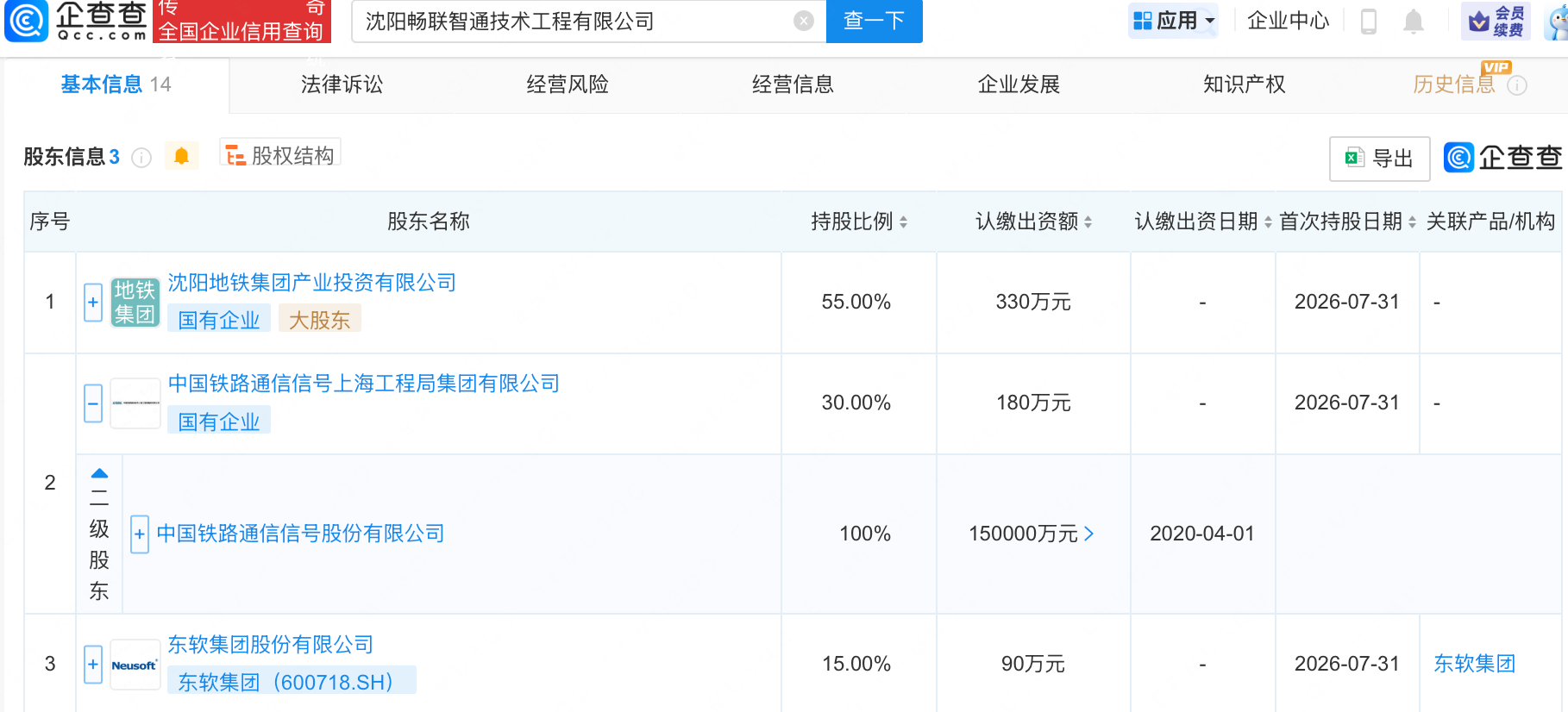Sort by 首次持股日期 column
The width and height of the screenshot is (1568, 712).
point(1412,222)
